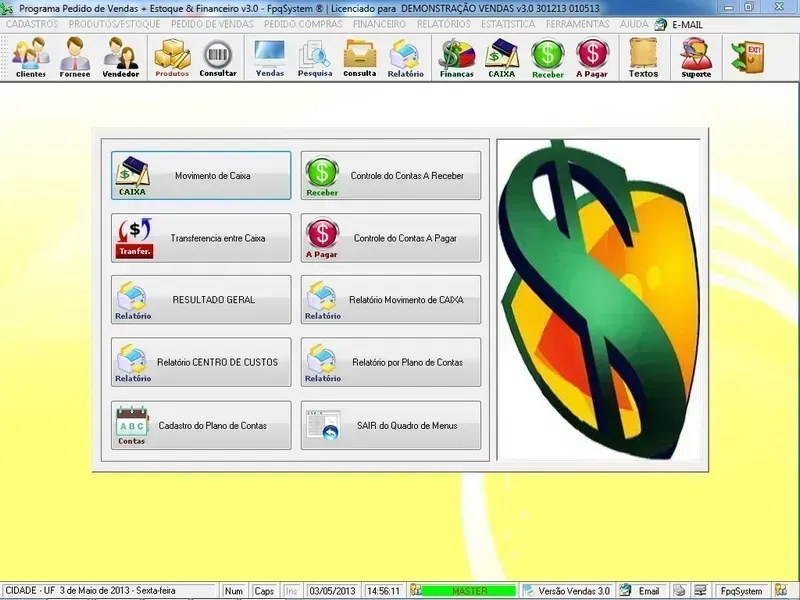Open the Suporte toolbar icon
Image resolution: width=800 pixels, height=600 pixels.
click(696, 57)
